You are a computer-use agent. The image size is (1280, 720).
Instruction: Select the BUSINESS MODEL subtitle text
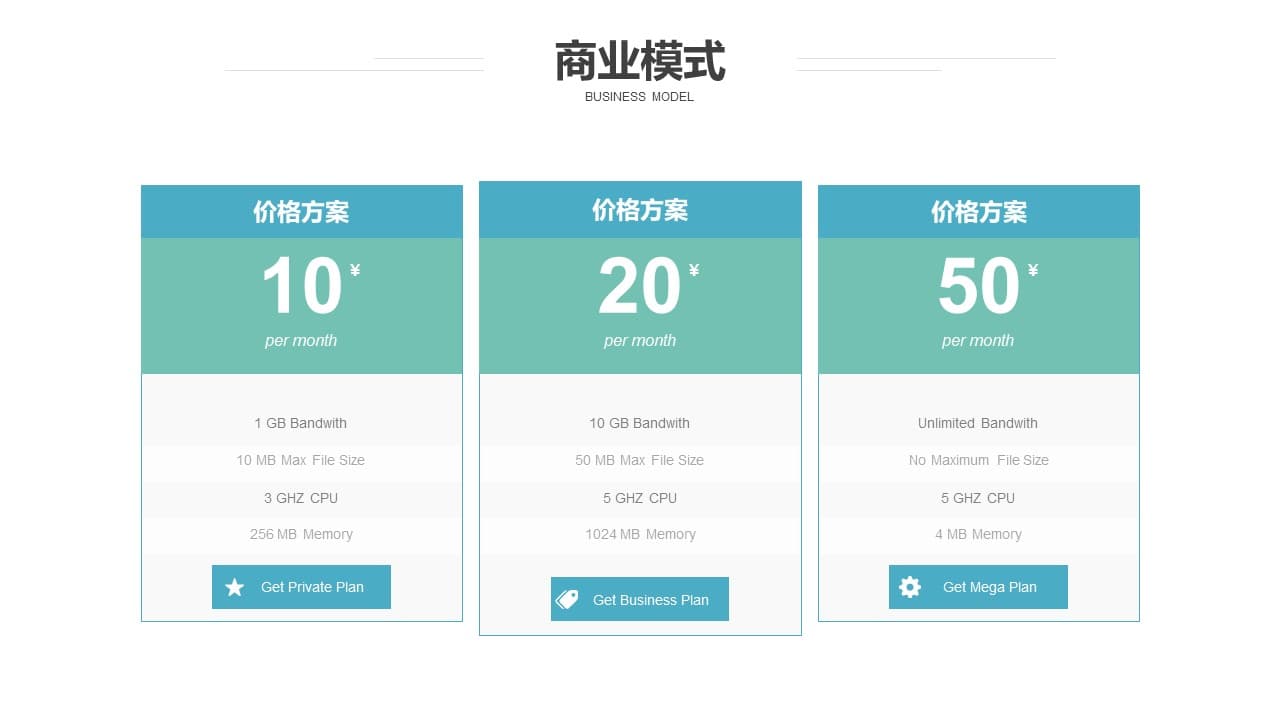pyautogui.click(x=639, y=97)
